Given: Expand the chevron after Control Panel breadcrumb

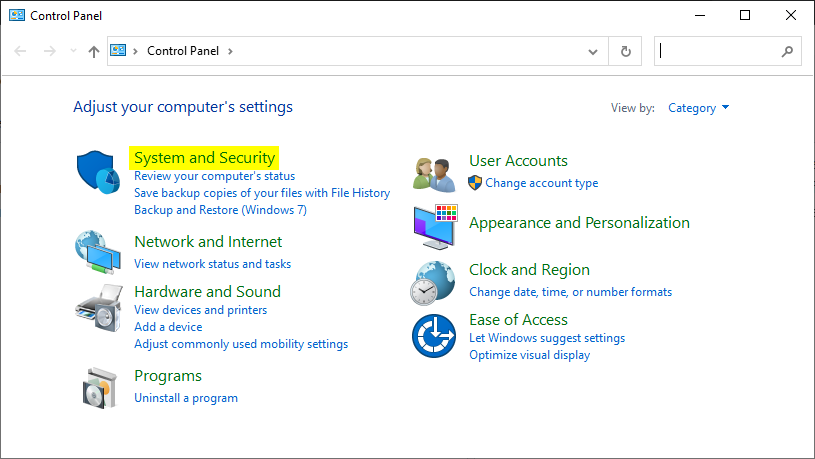Looking at the screenshot, I should click(x=230, y=51).
